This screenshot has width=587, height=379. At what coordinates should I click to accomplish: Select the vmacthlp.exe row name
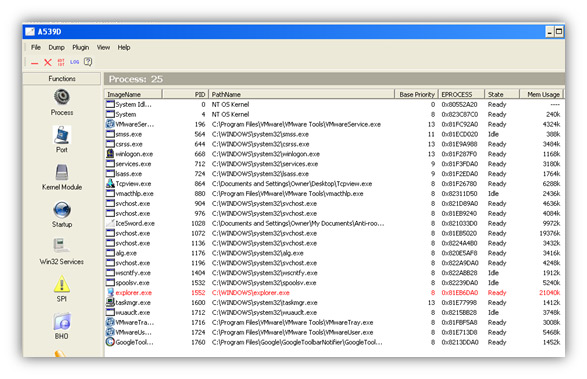(x=134, y=194)
